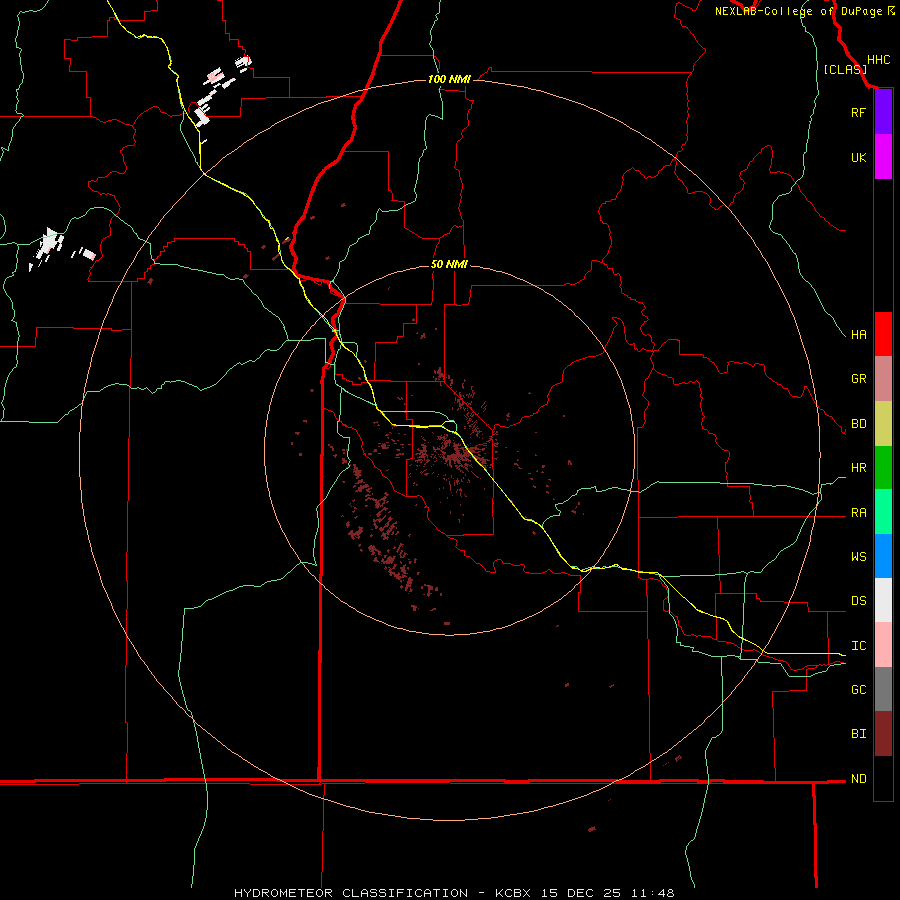
Task: Click the BD legend label
Action: (858, 423)
